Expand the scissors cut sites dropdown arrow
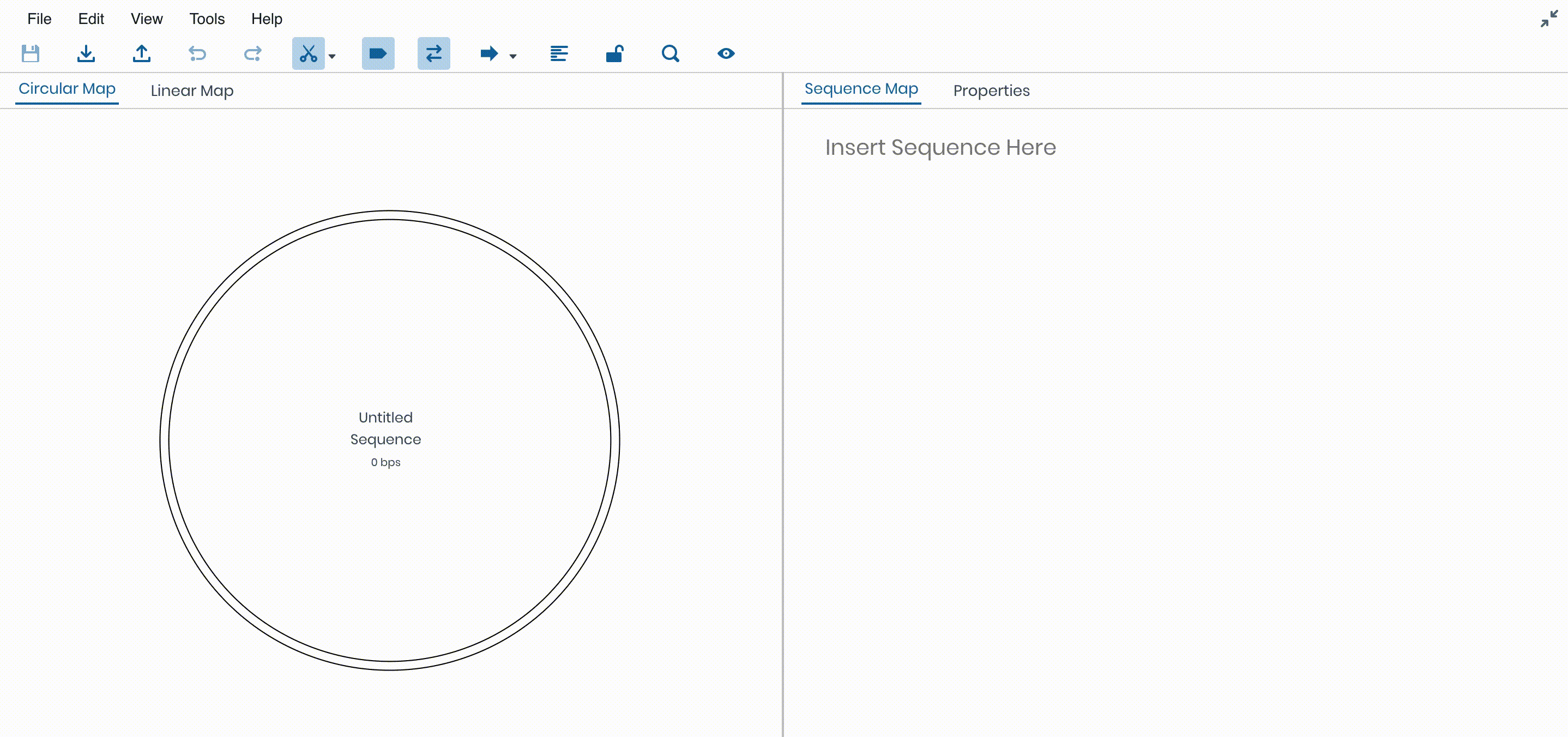The image size is (1568, 737). point(333,56)
